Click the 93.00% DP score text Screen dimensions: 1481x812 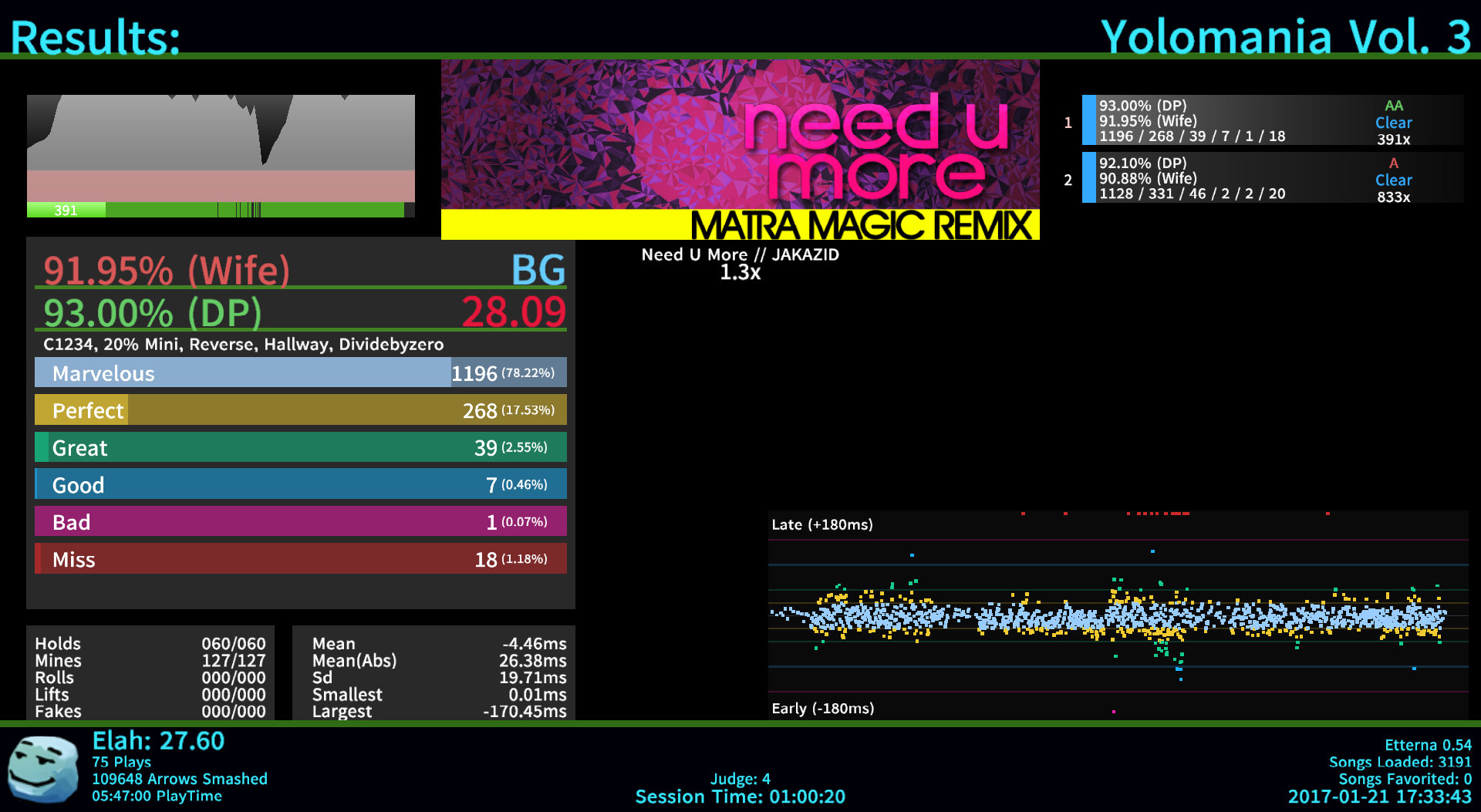click(153, 312)
